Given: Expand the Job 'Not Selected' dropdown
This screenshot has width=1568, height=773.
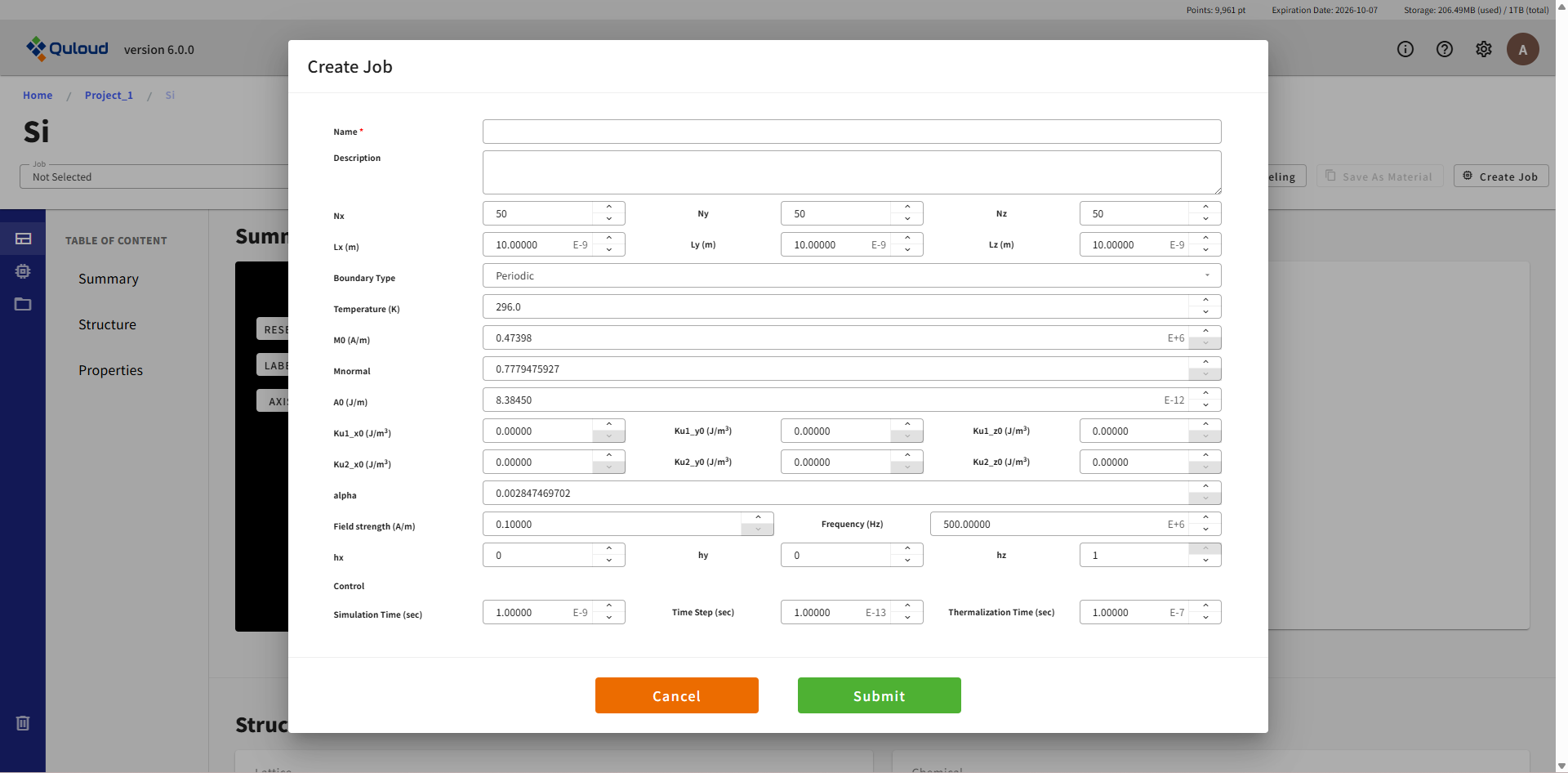Looking at the screenshot, I should pos(155,176).
